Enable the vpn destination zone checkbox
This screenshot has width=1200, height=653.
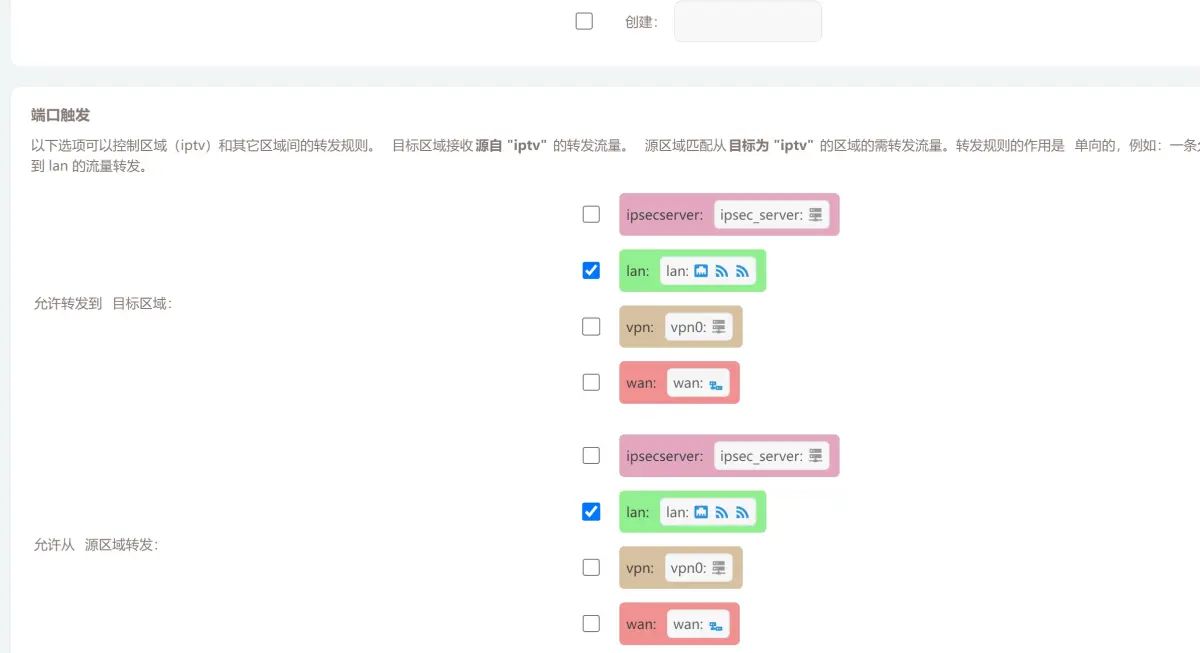tap(590, 326)
